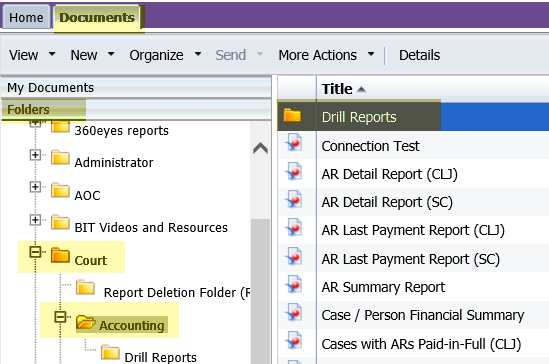Click the Drill Reports tree folder icon

(110, 352)
